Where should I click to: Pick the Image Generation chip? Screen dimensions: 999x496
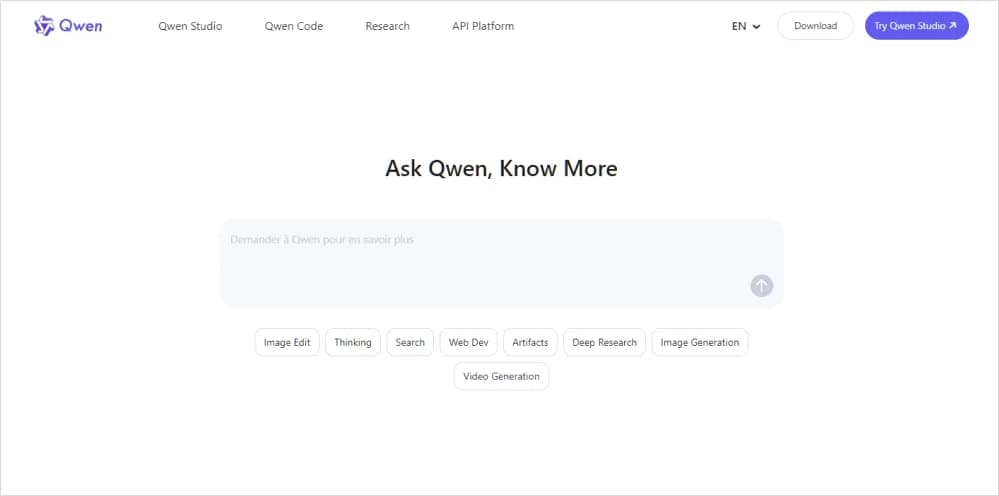point(699,342)
